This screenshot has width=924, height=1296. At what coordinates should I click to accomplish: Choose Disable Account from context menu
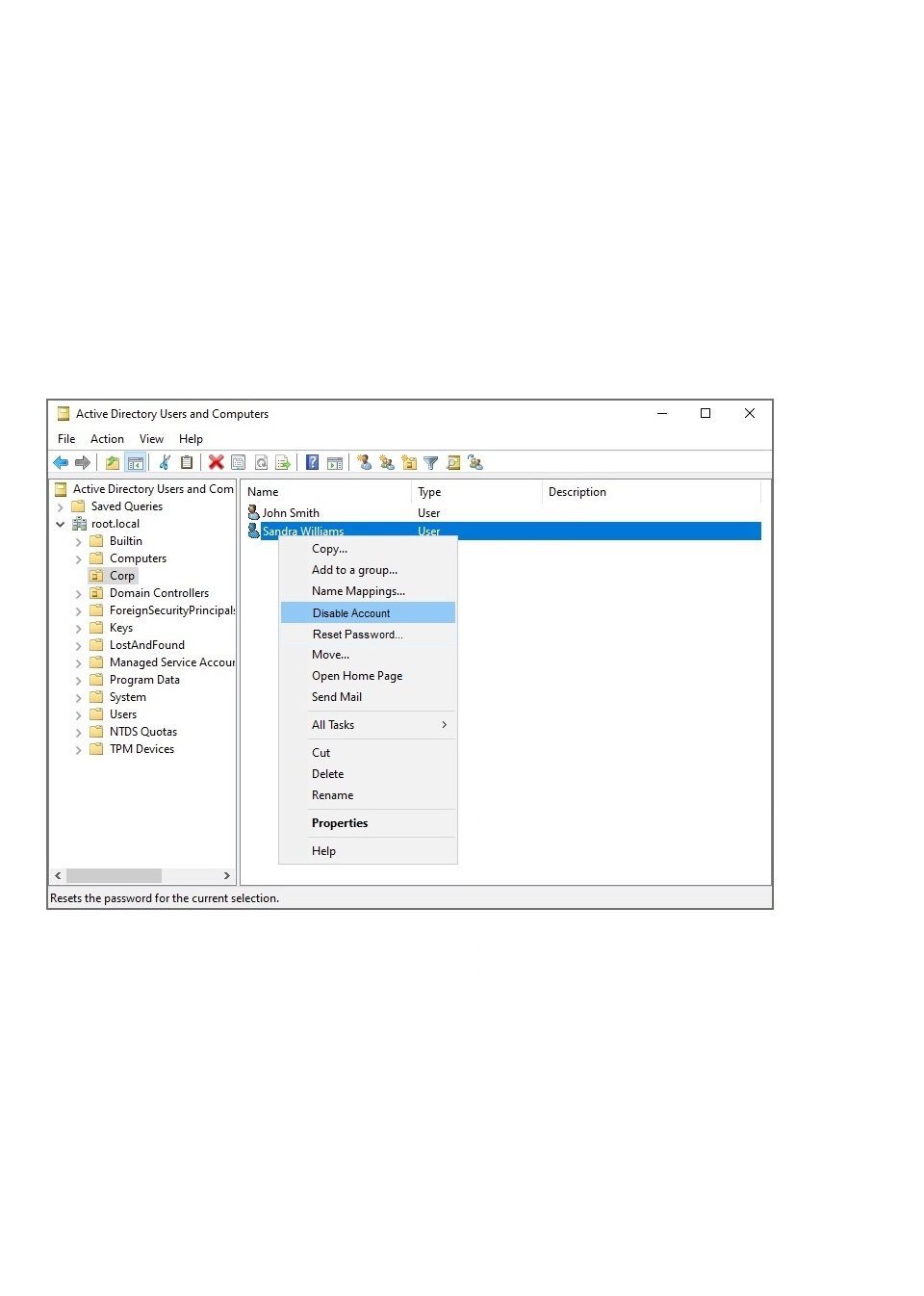pyautogui.click(x=368, y=613)
